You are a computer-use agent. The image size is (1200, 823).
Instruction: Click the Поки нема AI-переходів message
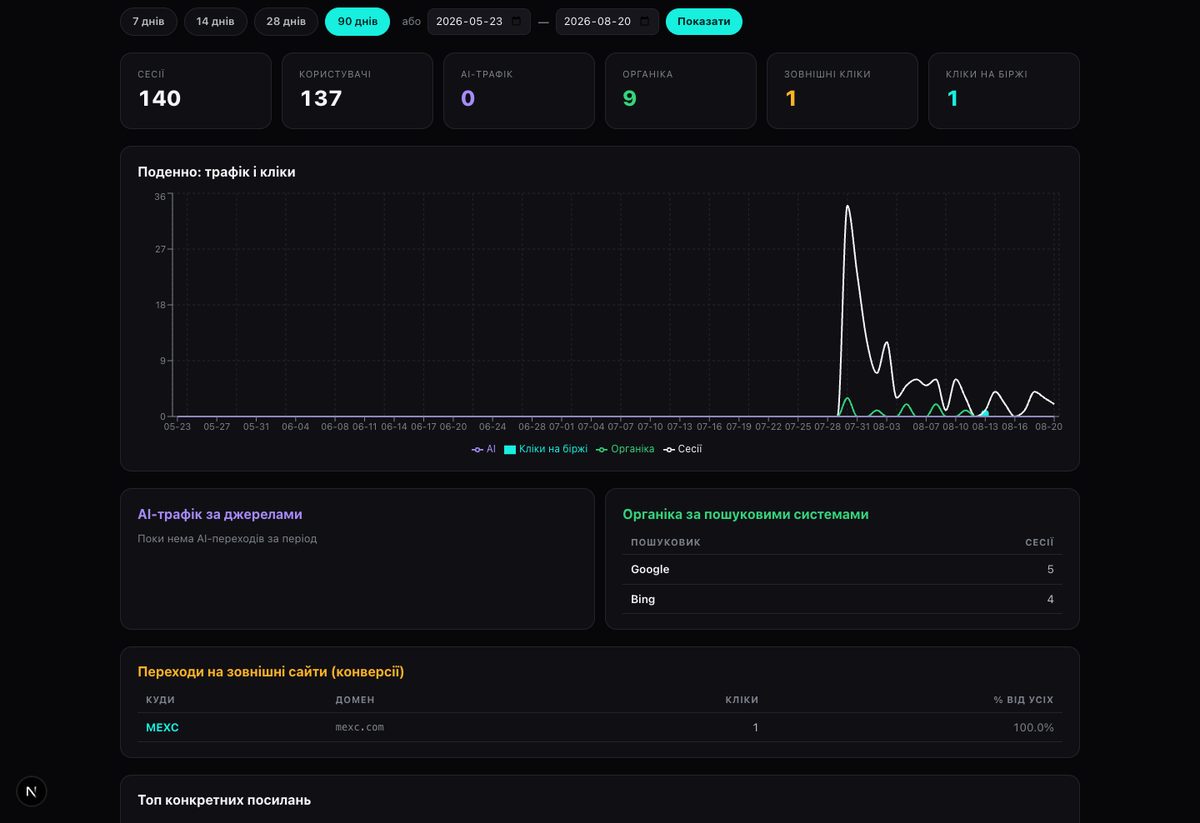point(227,539)
